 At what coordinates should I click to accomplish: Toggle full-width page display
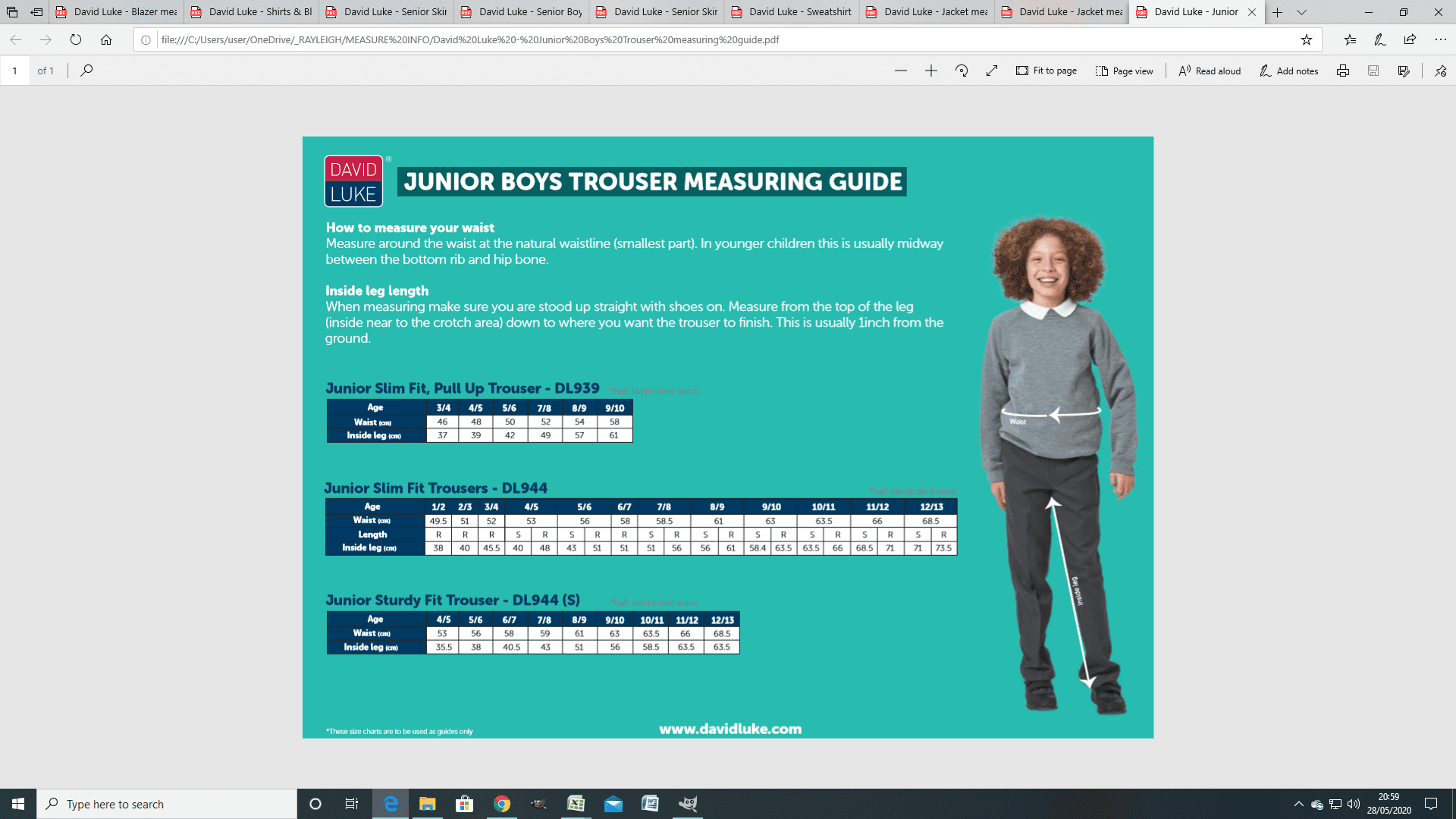click(x=991, y=71)
